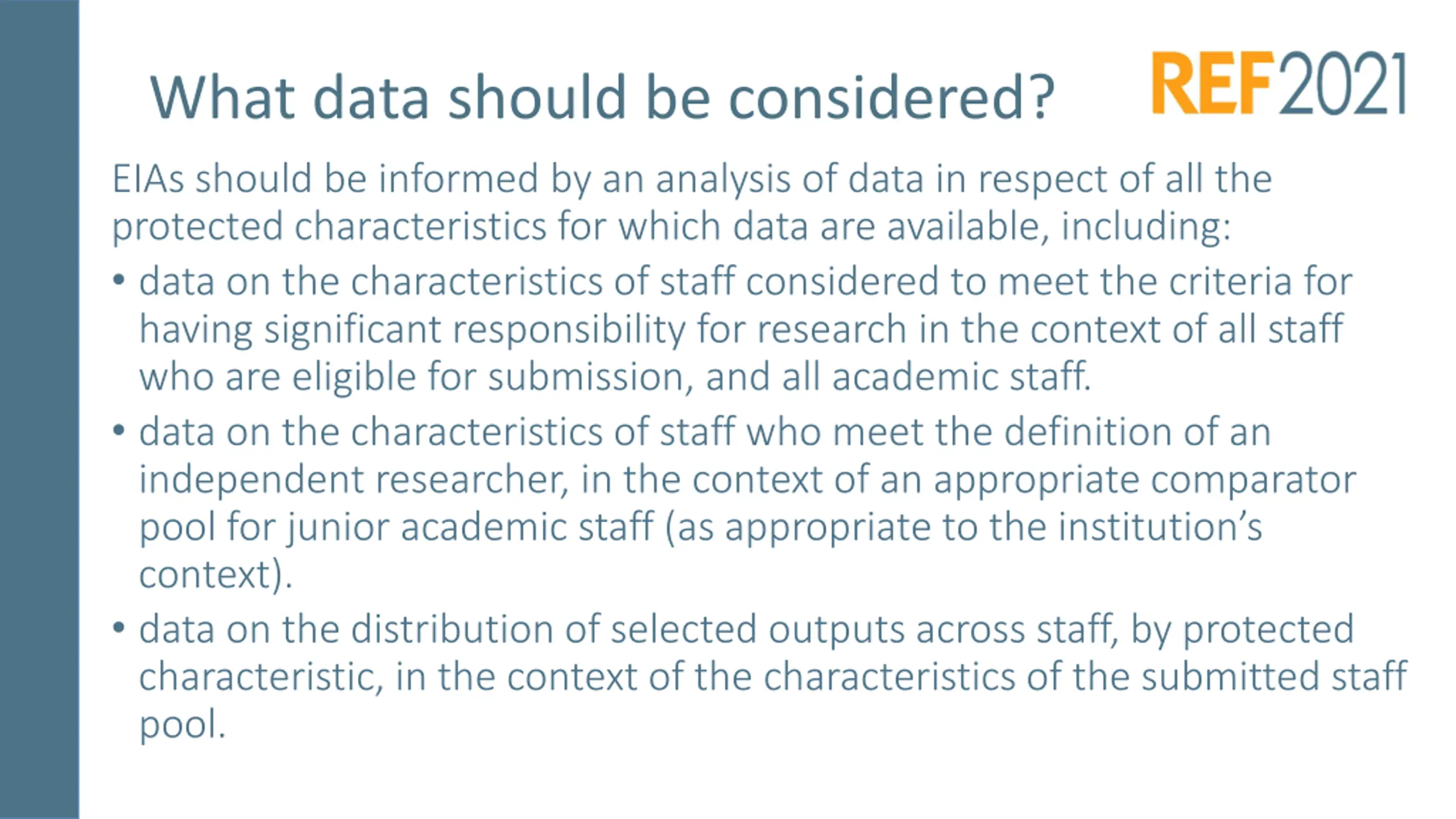Select the "What data should be considered?" title
The width and height of the screenshot is (1456, 819).
602,97
